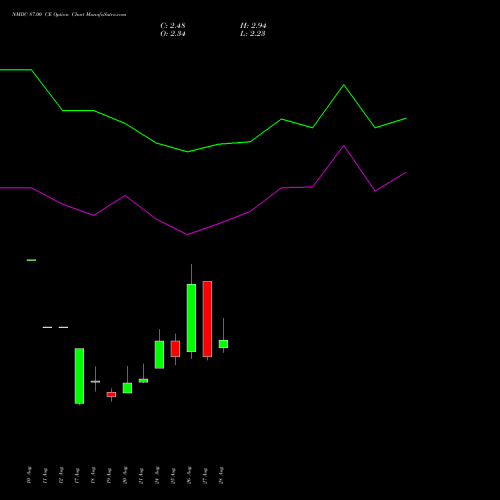Click the 11 Aug date label

(45, 476)
